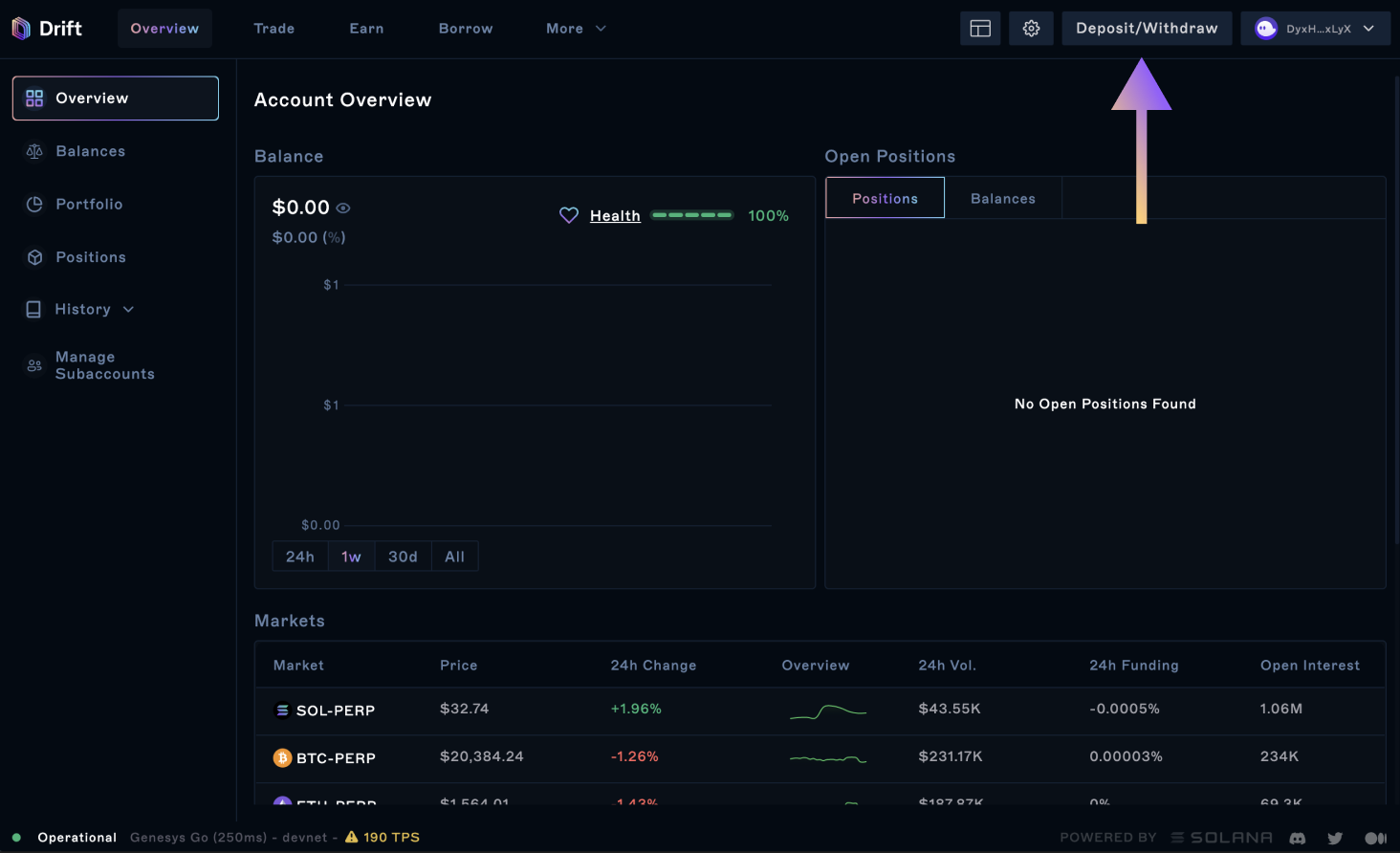Switch to the Balances tab
The image size is (1400, 853).
tap(1002, 198)
